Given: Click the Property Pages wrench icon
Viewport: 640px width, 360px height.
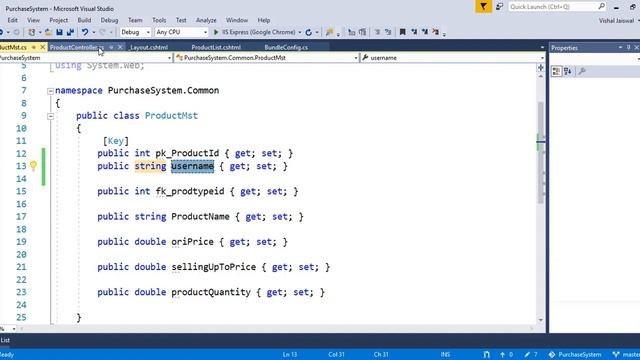Looking at the screenshot, I should click(582, 71).
